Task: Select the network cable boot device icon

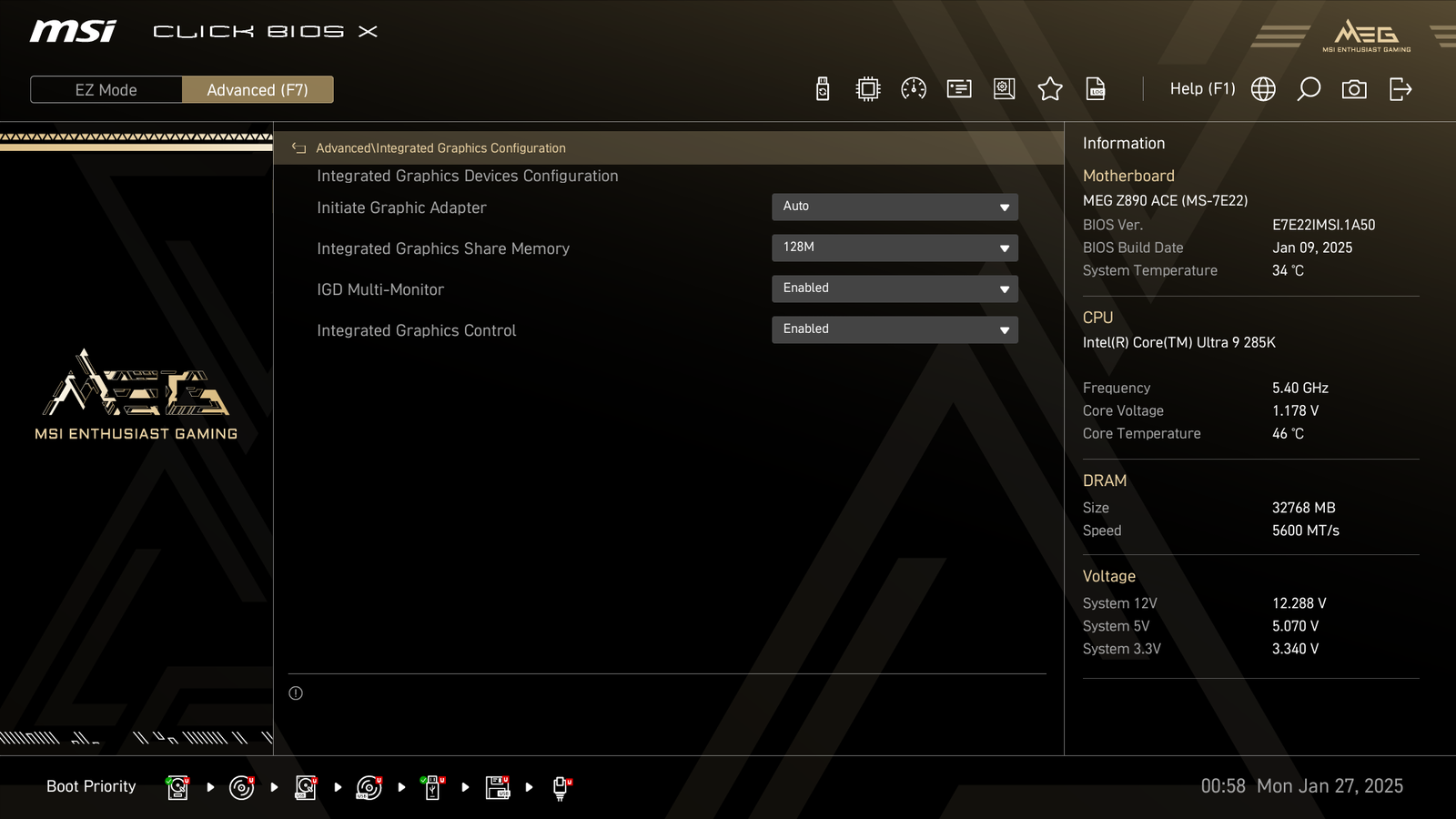Action: pyautogui.click(x=561, y=788)
